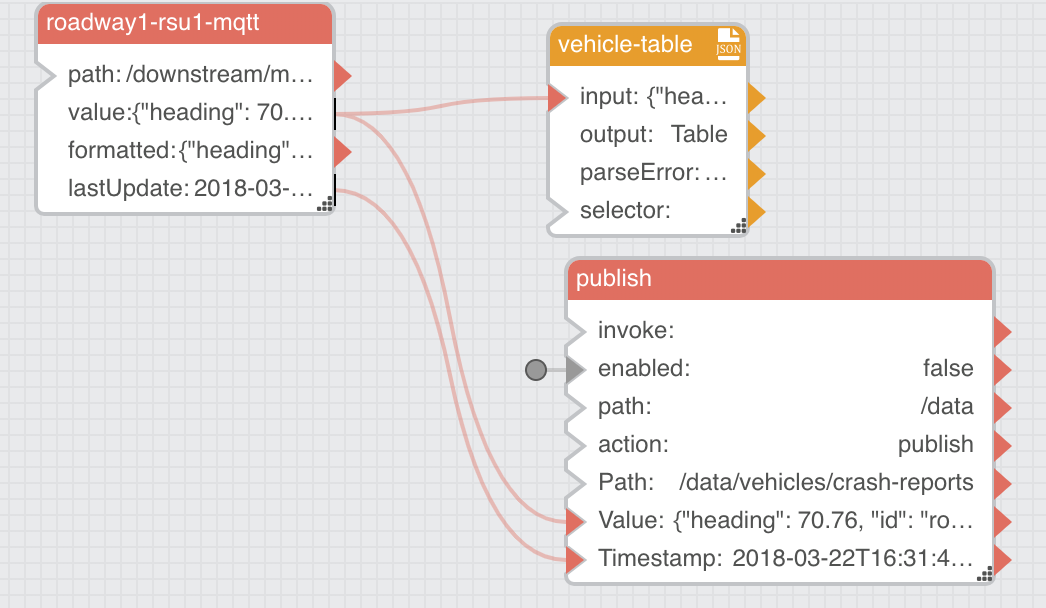Click the '/data' path value
This screenshot has height=608, width=1046.
point(947,406)
